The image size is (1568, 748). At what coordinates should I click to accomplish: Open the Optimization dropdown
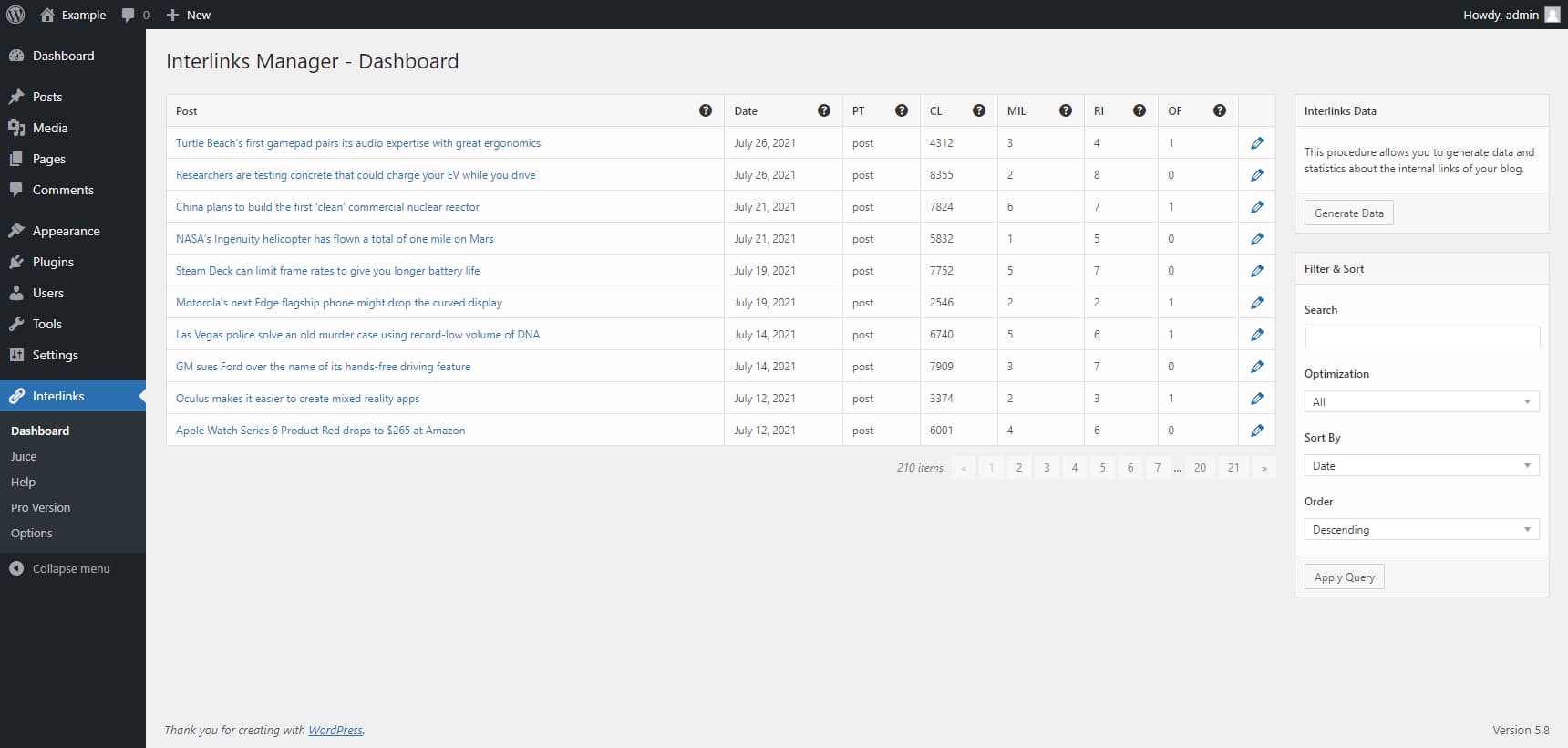[x=1421, y=401]
